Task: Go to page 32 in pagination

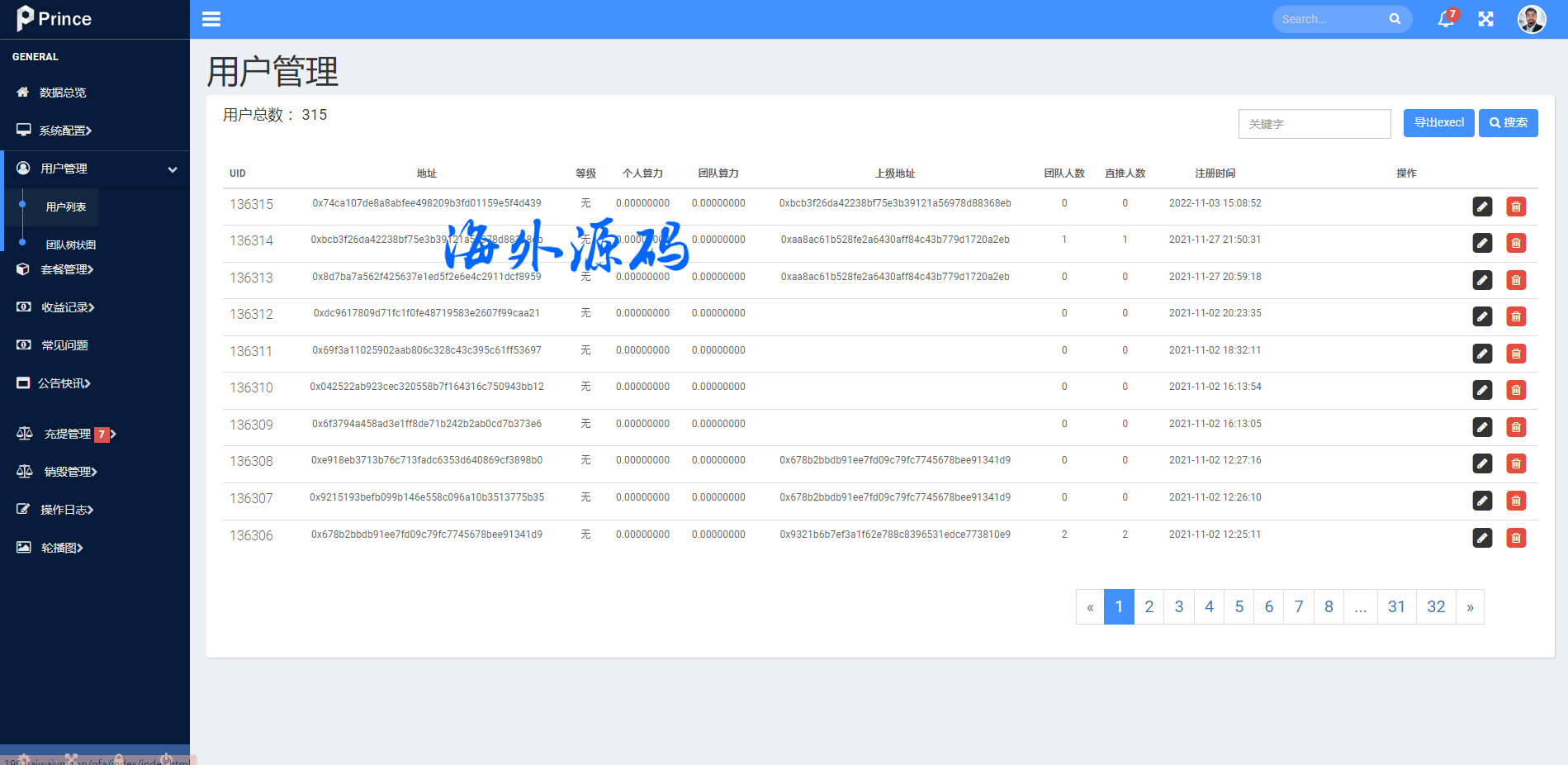Action: click(1436, 607)
